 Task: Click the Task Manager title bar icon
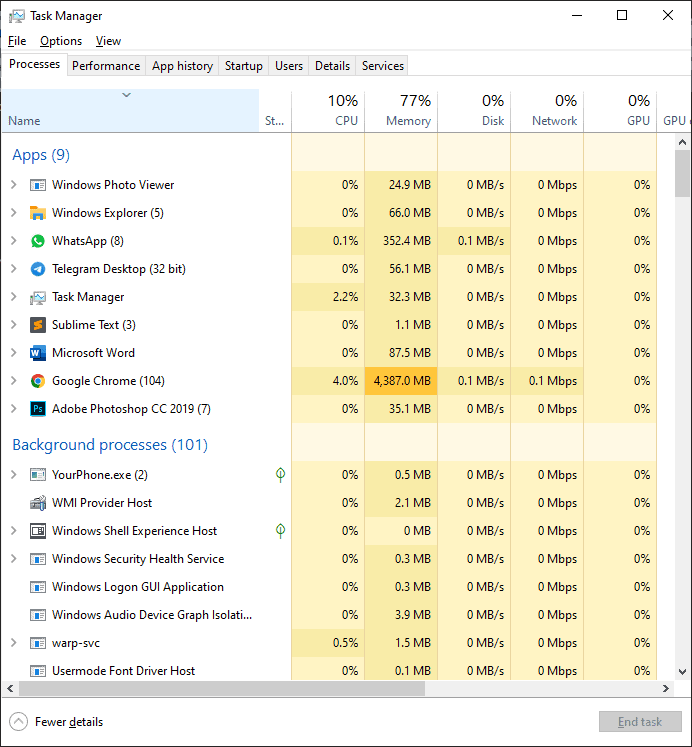(17, 16)
